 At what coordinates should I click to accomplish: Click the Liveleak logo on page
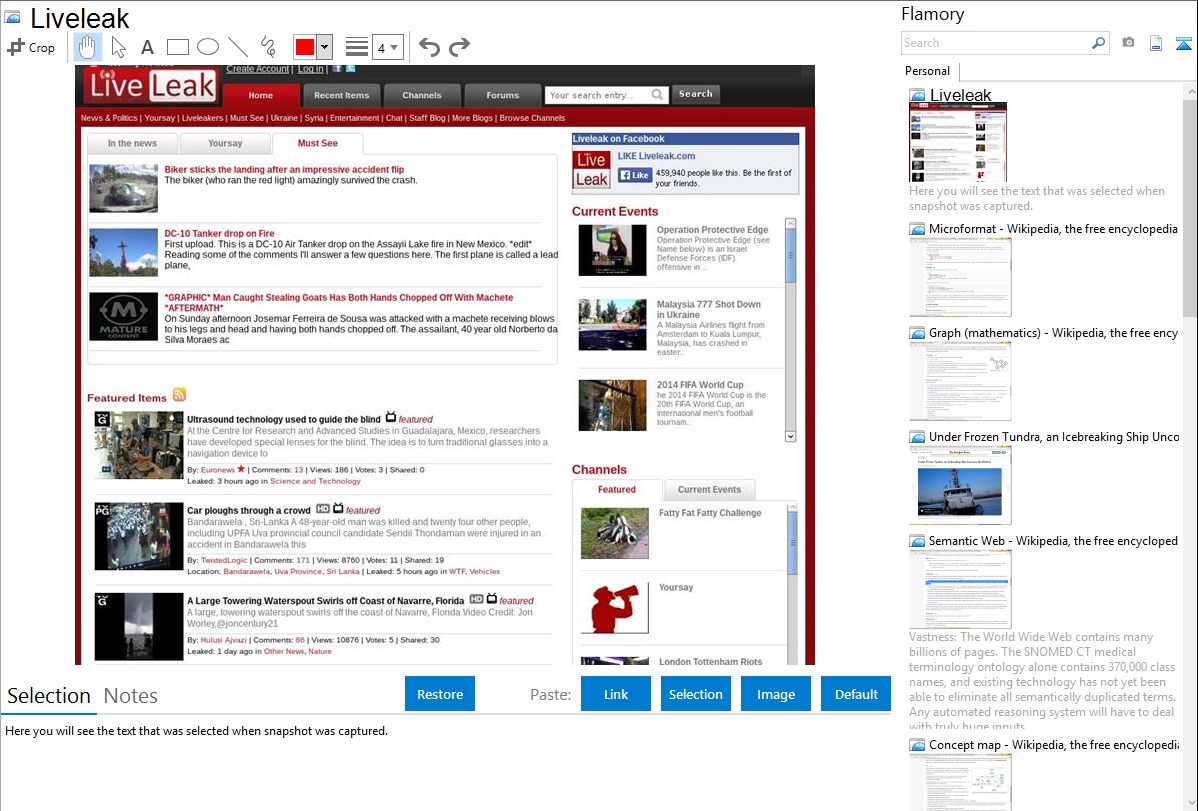pyautogui.click(x=152, y=86)
